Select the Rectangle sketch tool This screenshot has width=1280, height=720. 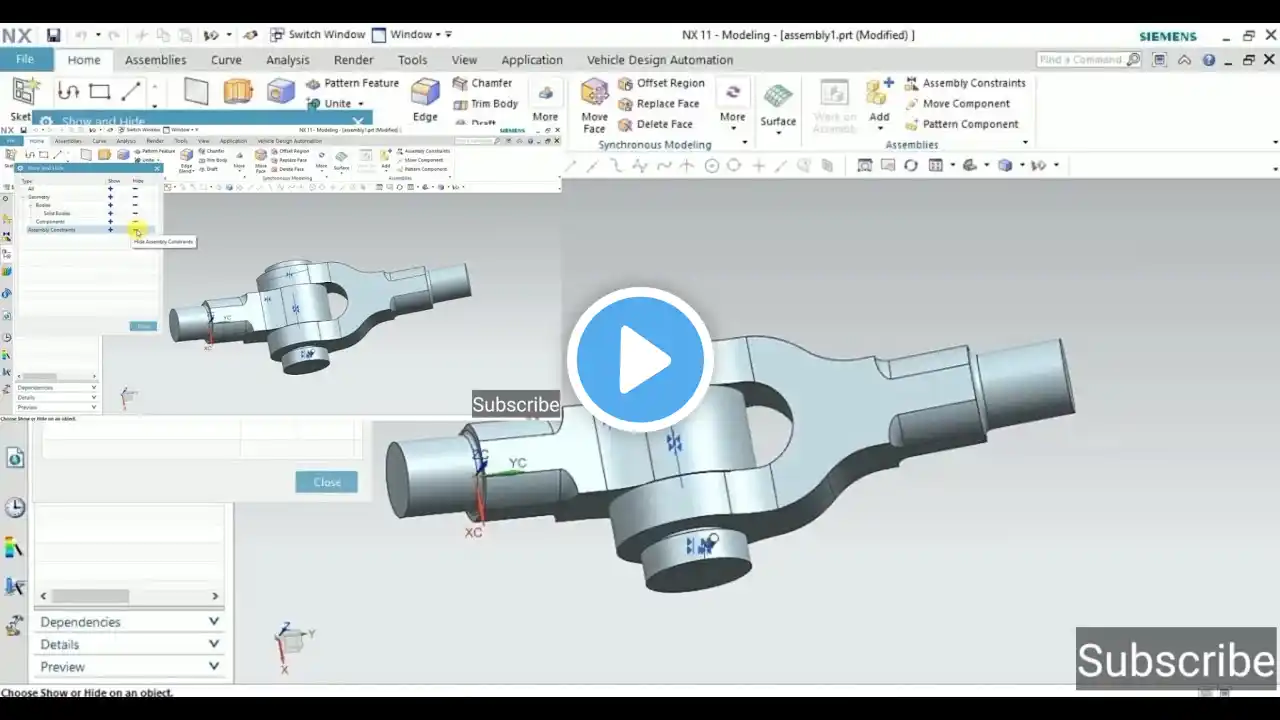(x=99, y=92)
